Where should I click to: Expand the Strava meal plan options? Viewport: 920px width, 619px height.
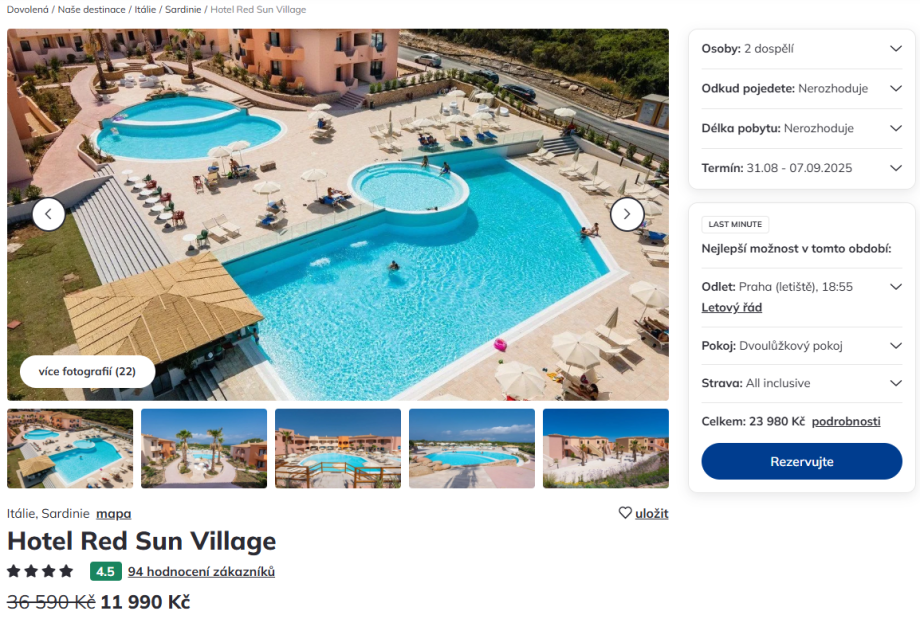point(801,383)
